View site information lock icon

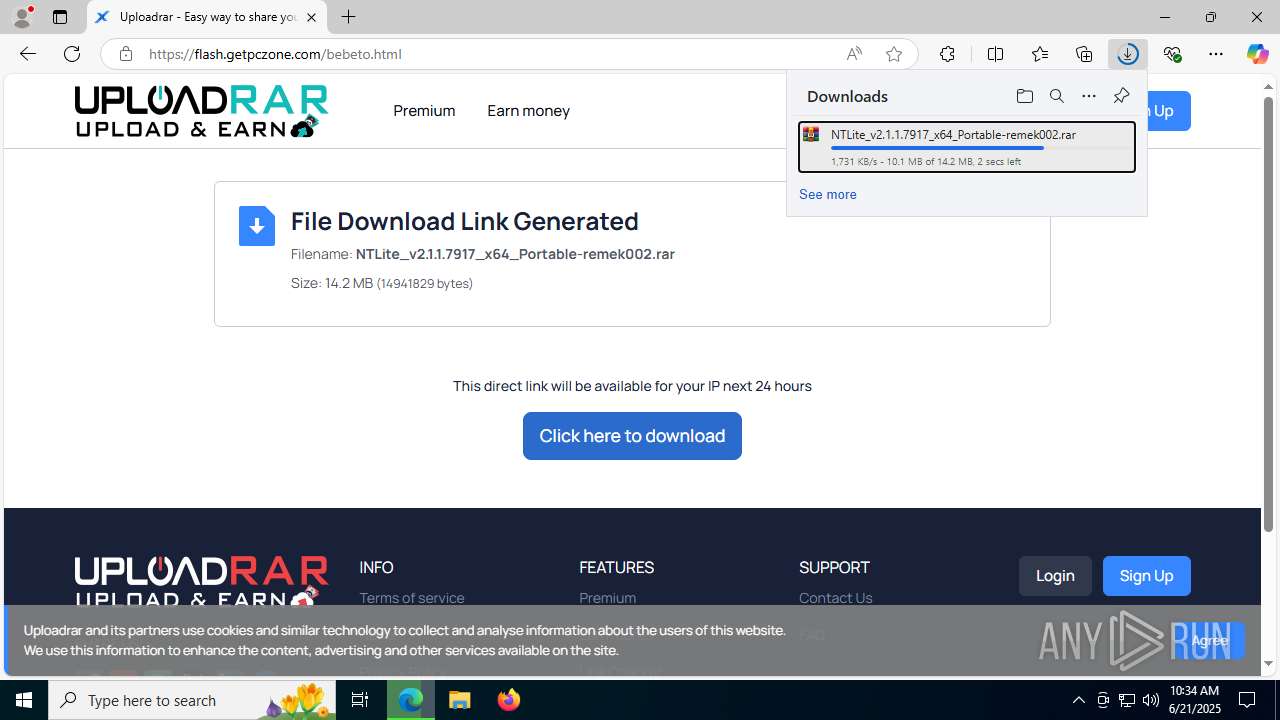(x=125, y=54)
